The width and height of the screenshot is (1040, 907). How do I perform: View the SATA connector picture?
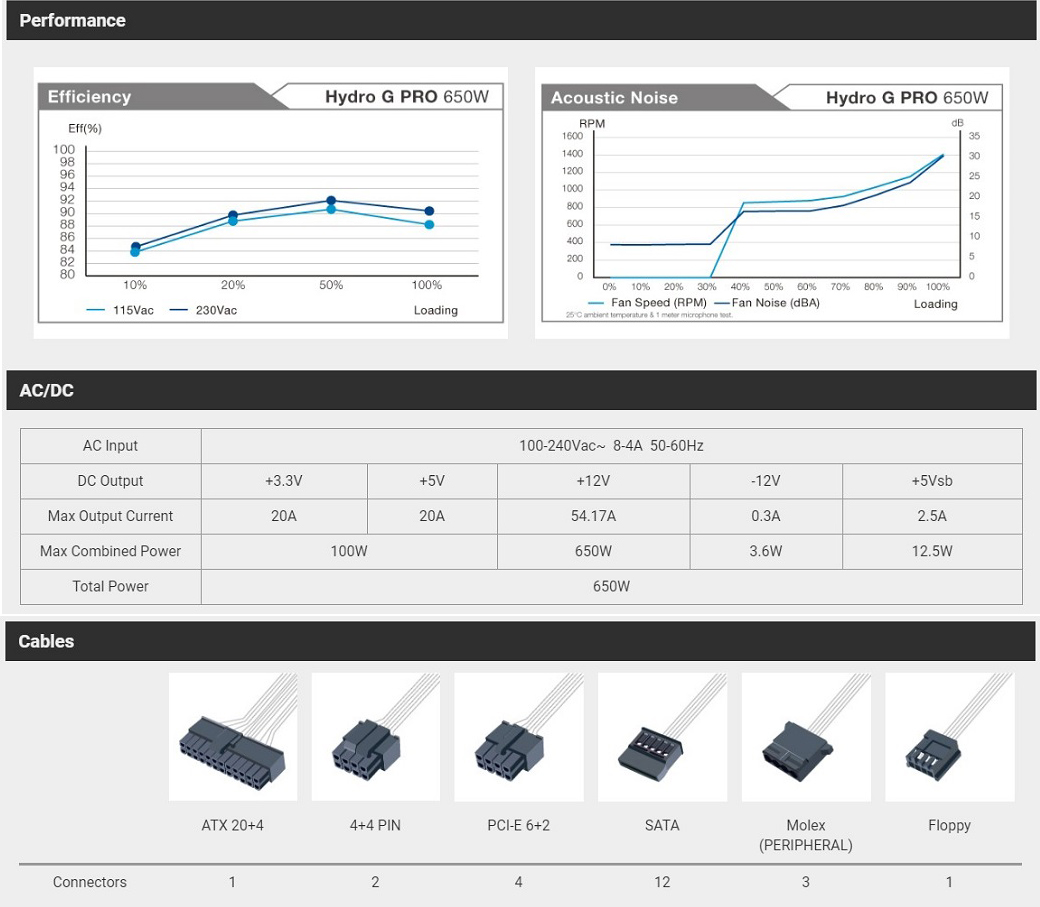(x=663, y=737)
